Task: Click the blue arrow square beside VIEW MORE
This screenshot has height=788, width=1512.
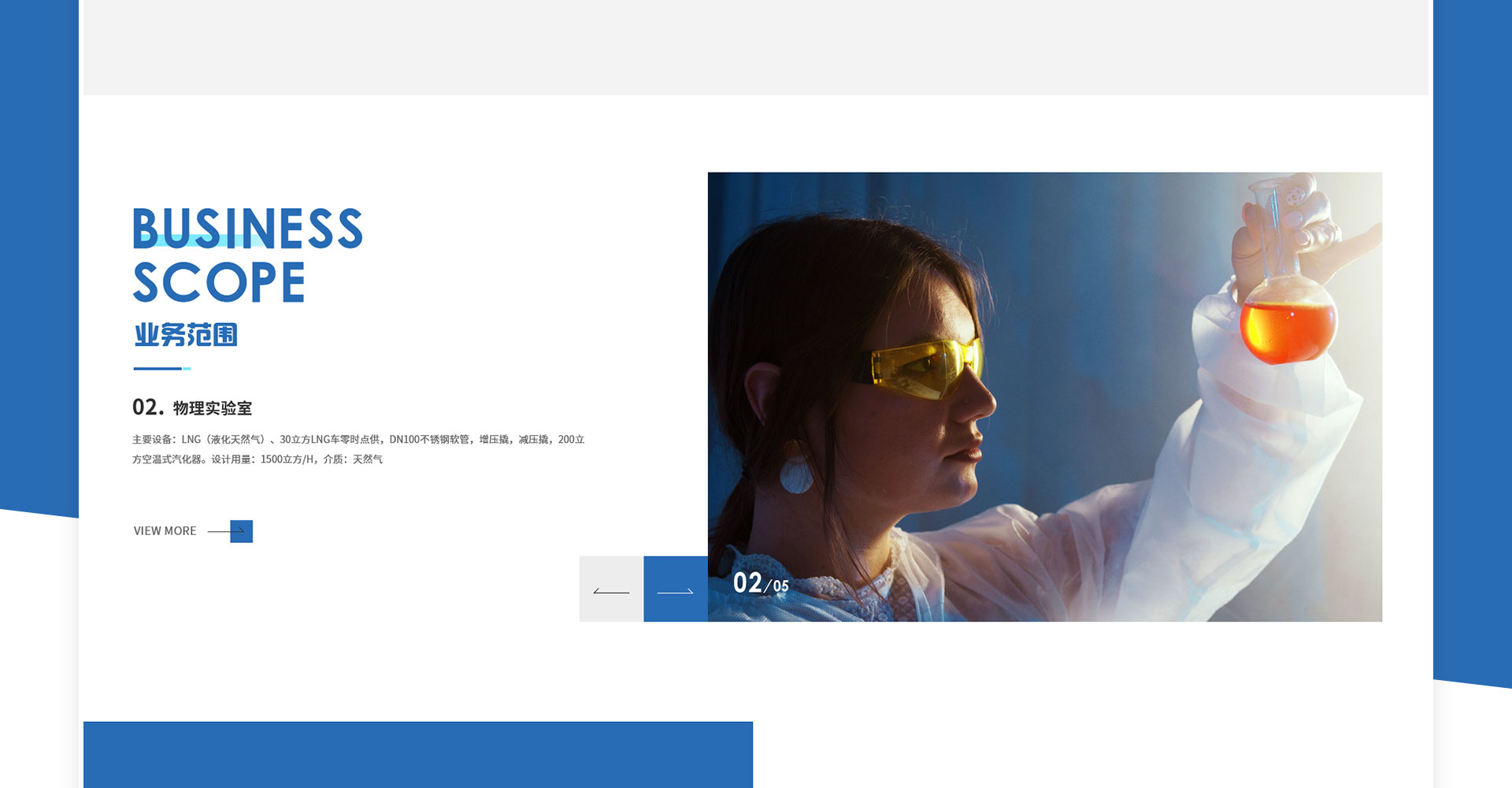Action: pos(241,531)
